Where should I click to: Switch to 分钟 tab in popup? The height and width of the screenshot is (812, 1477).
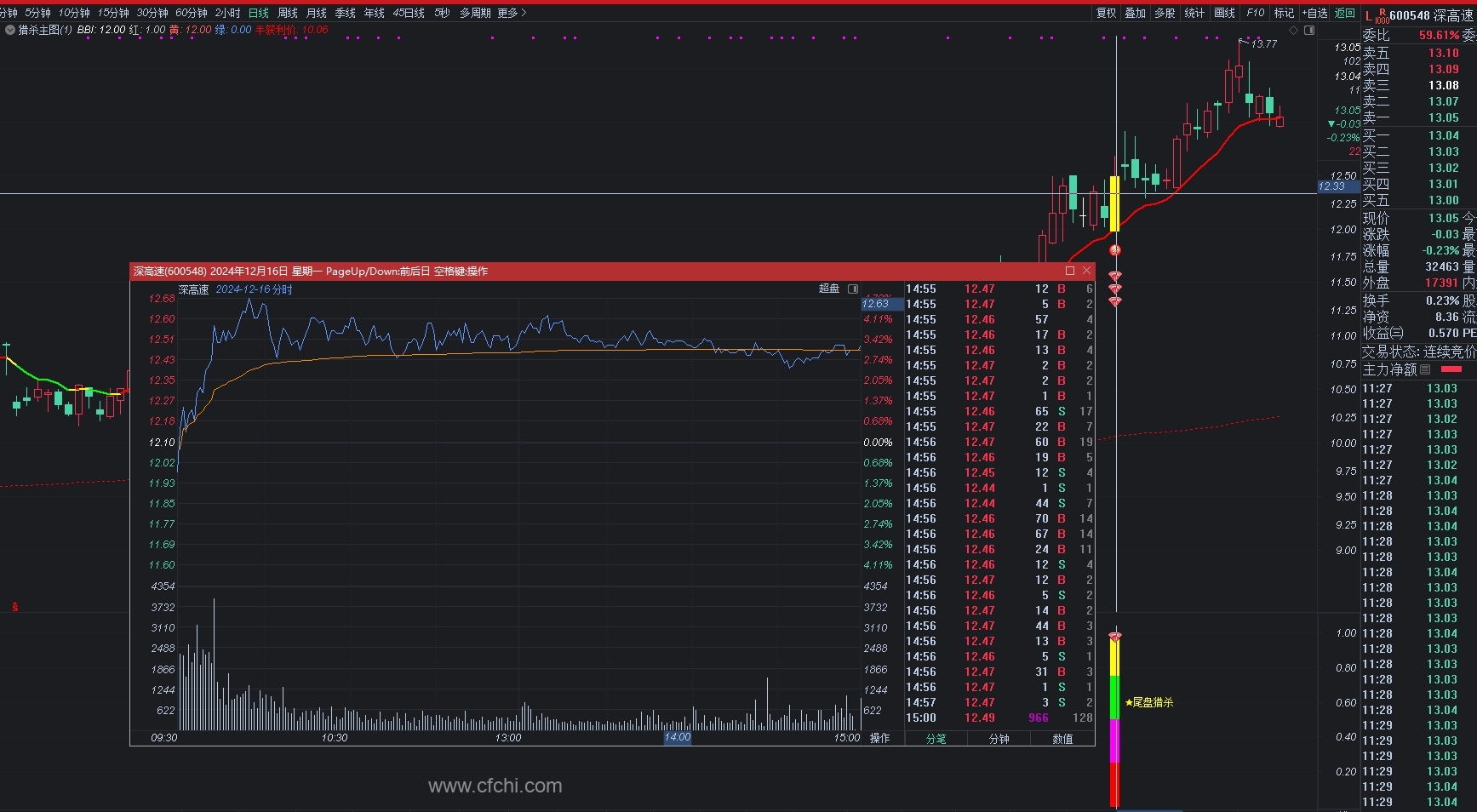[999, 739]
